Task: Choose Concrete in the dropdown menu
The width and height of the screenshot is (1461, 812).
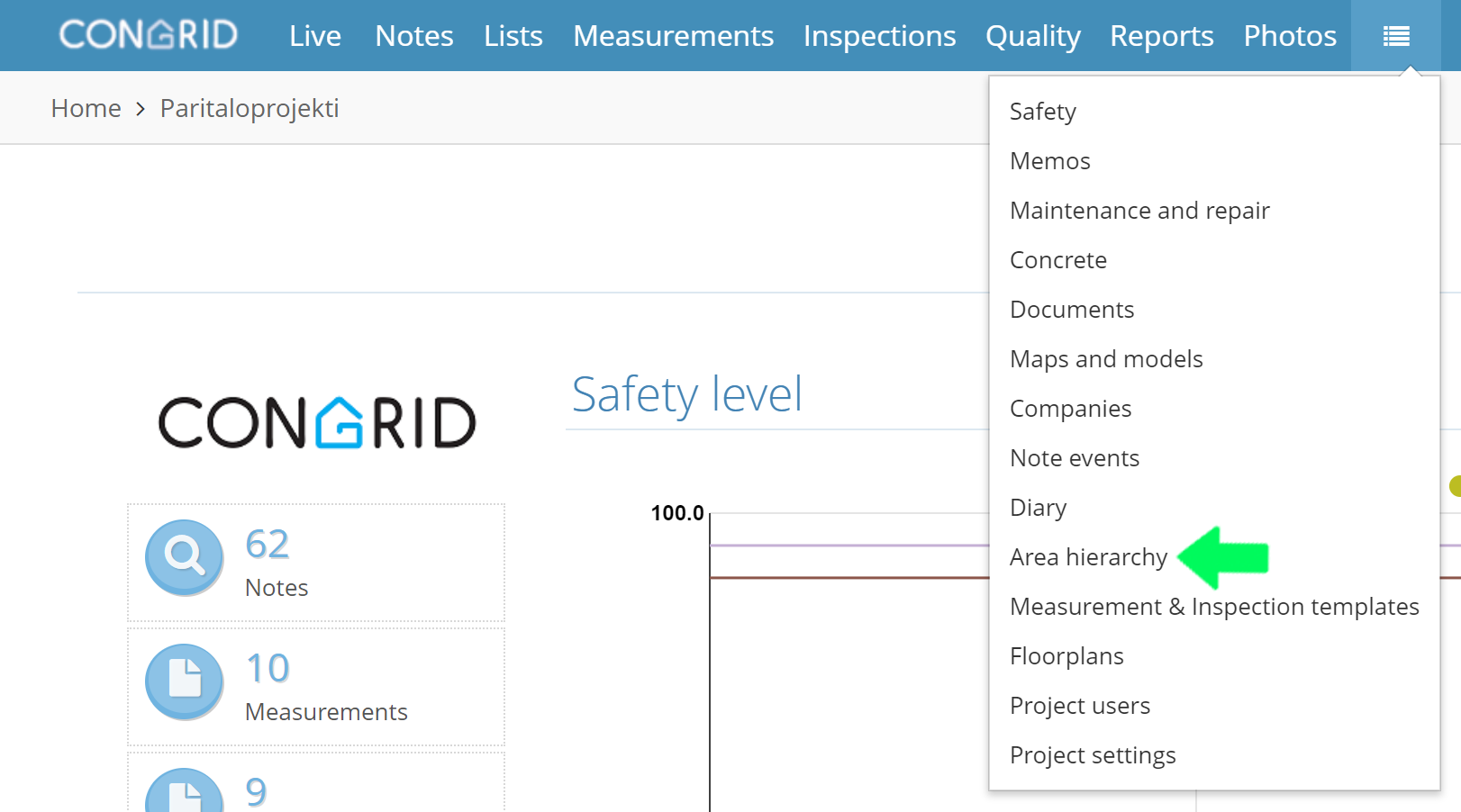Action: (x=1058, y=260)
